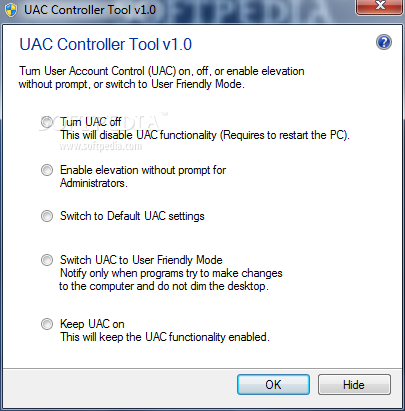
Task: Click the window title bar text
Action: click(90, 10)
